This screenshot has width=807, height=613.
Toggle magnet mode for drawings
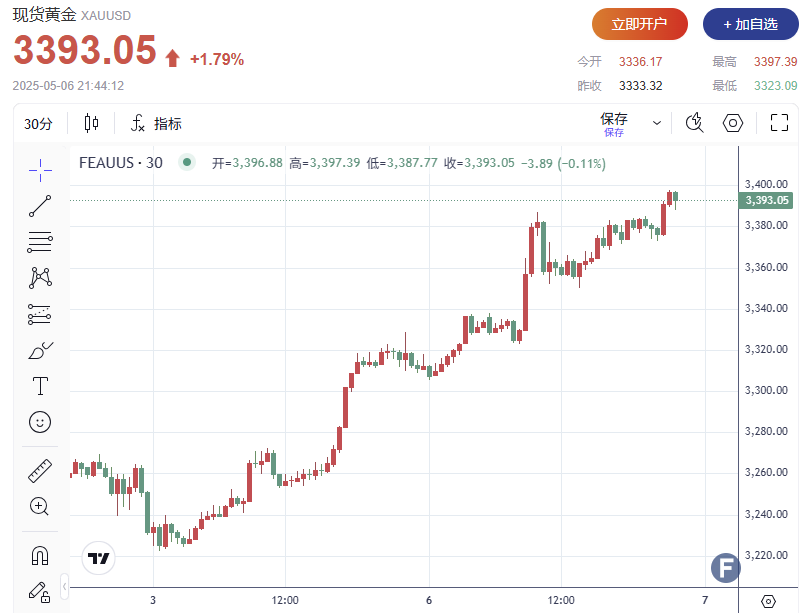pyautogui.click(x=40, y=555)
